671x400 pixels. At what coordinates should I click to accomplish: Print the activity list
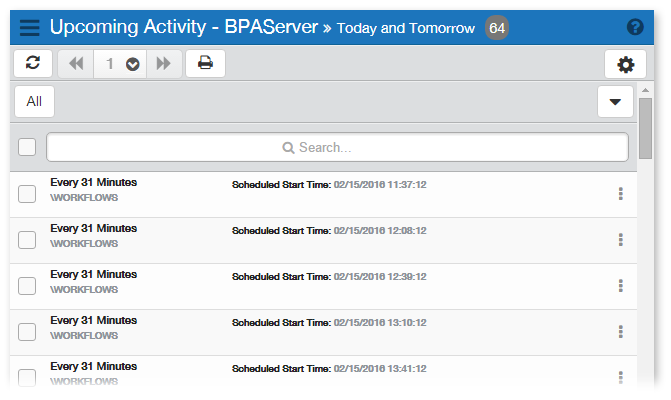[205, 63]
